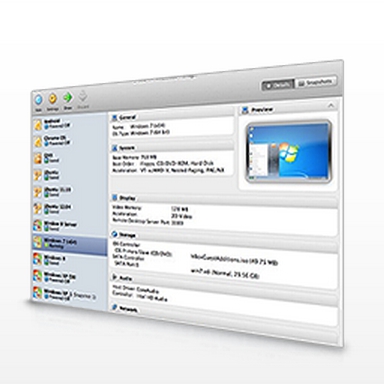Click the green Show arrow icon
384x384 pixels.
coord(68,97)
